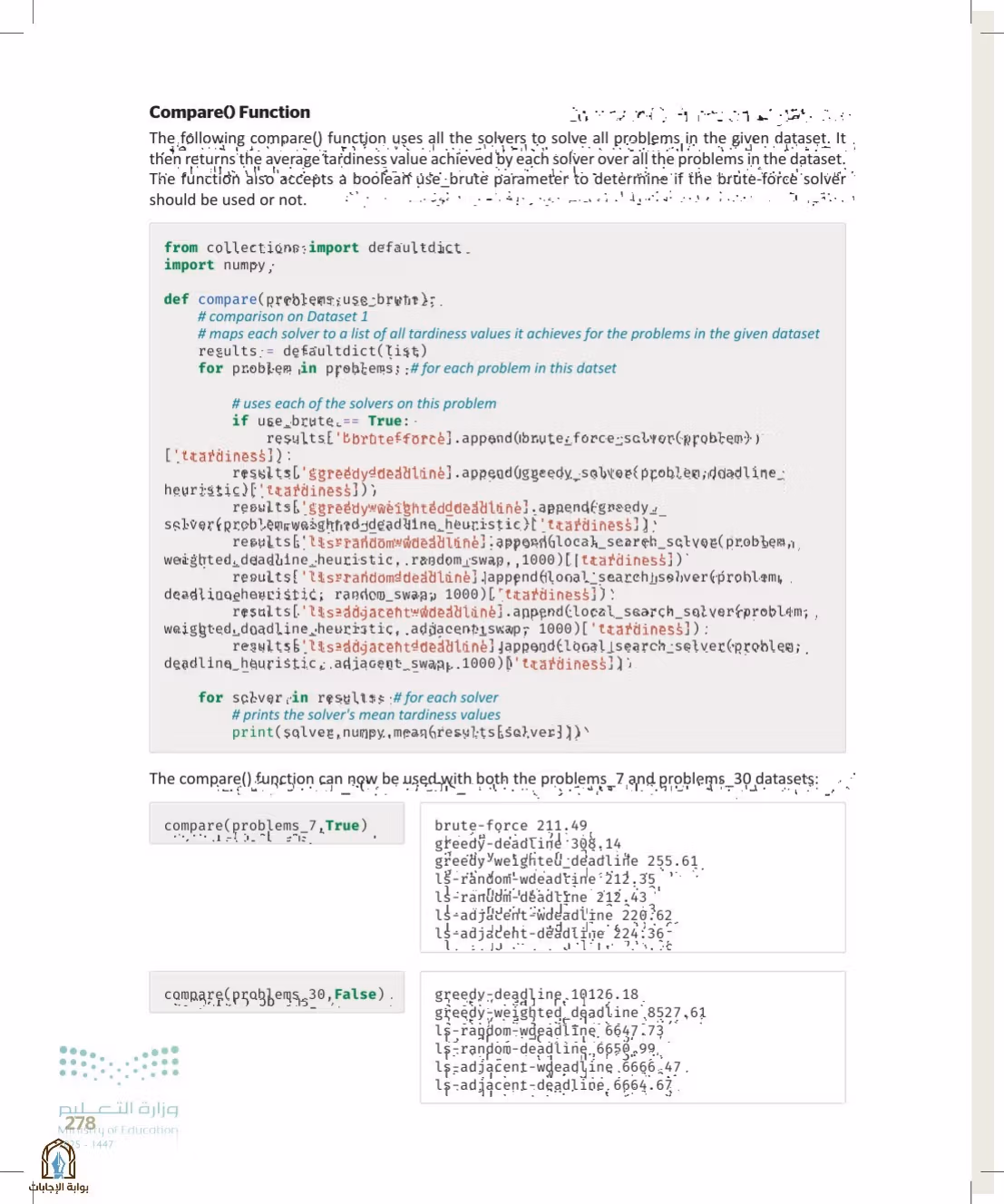Screen dimensions: 1004x1204
Task: Click the comparison on Dataset 1 comment
Action: pyautogui.click(x=283, y=316)
